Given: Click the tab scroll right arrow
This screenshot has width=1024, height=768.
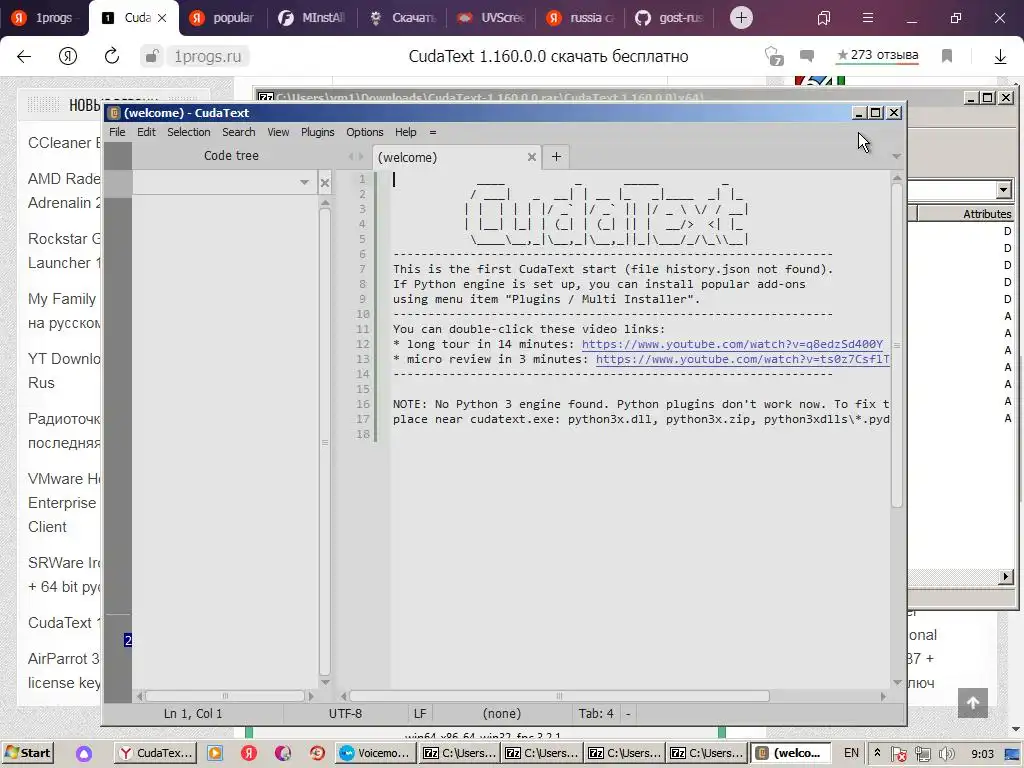Looking at the screenshot, I should (361, 157).
